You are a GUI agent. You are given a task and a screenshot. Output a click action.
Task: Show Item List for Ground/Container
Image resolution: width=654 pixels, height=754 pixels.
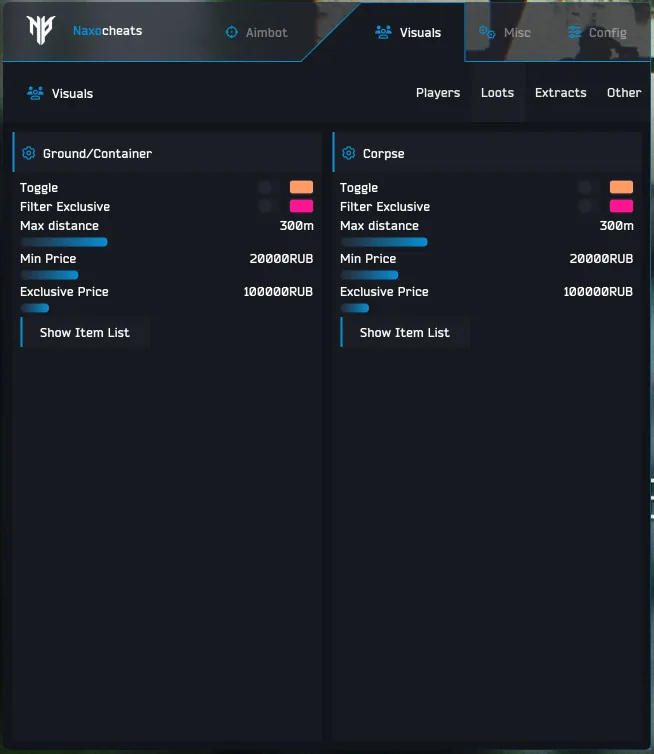85,332
